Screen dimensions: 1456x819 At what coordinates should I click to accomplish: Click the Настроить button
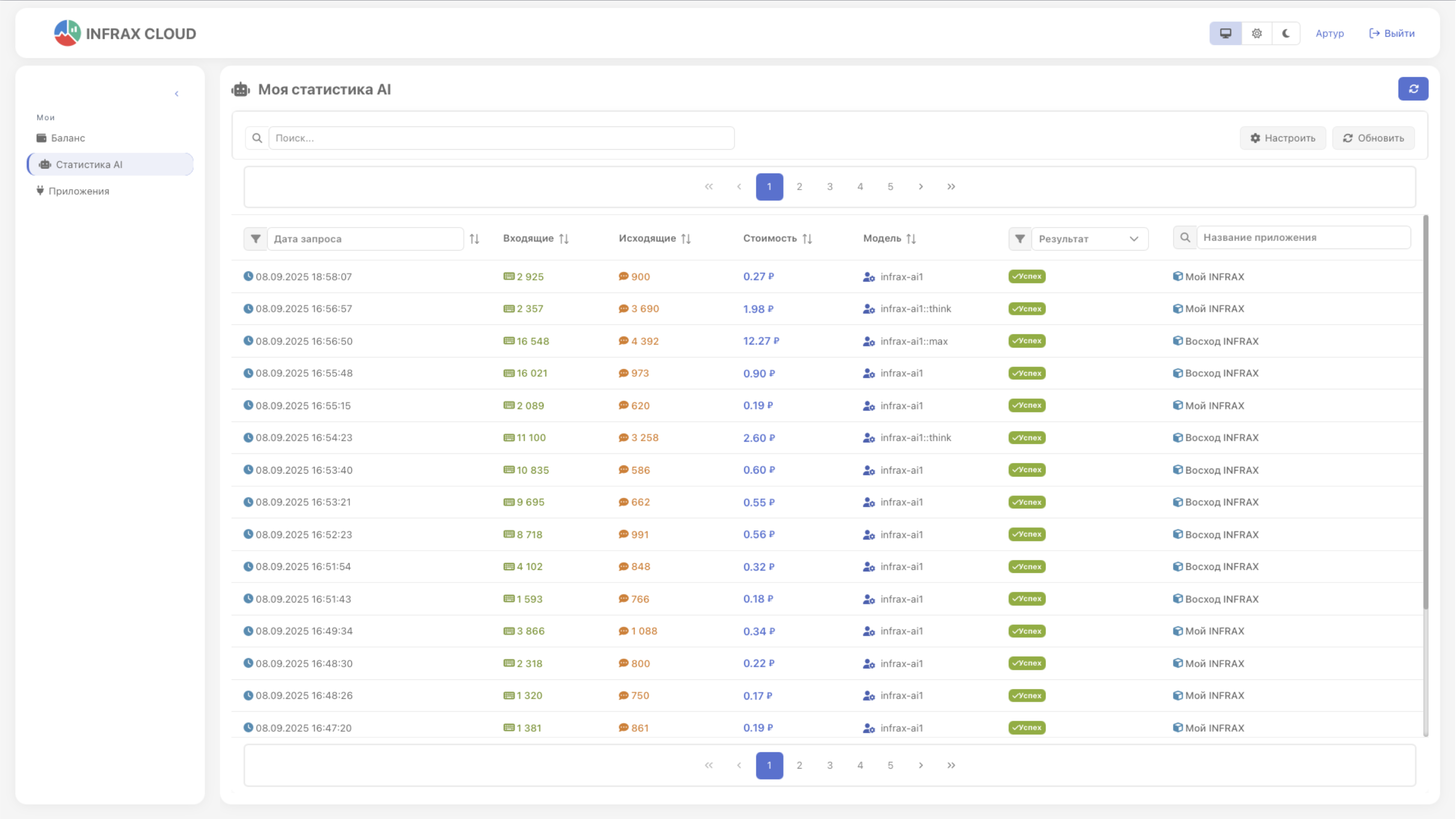pos(1283,138)
